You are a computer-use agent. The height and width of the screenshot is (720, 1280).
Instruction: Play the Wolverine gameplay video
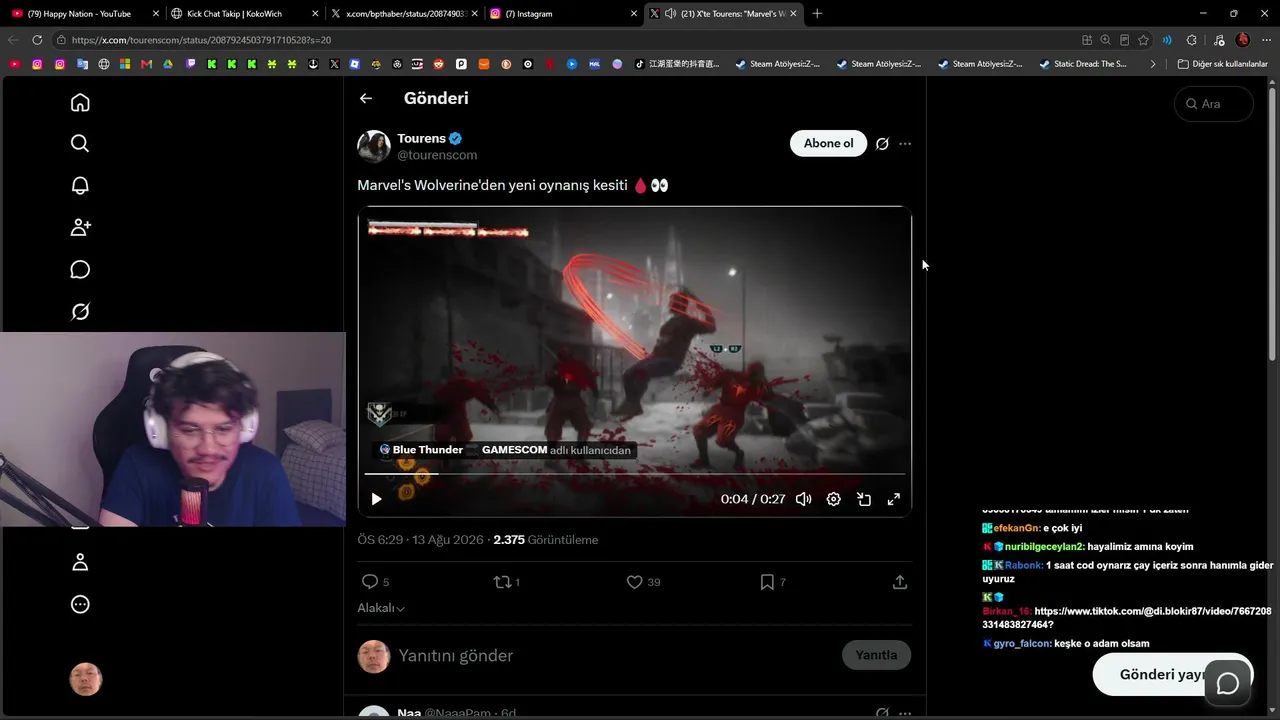tap(376, 499)
